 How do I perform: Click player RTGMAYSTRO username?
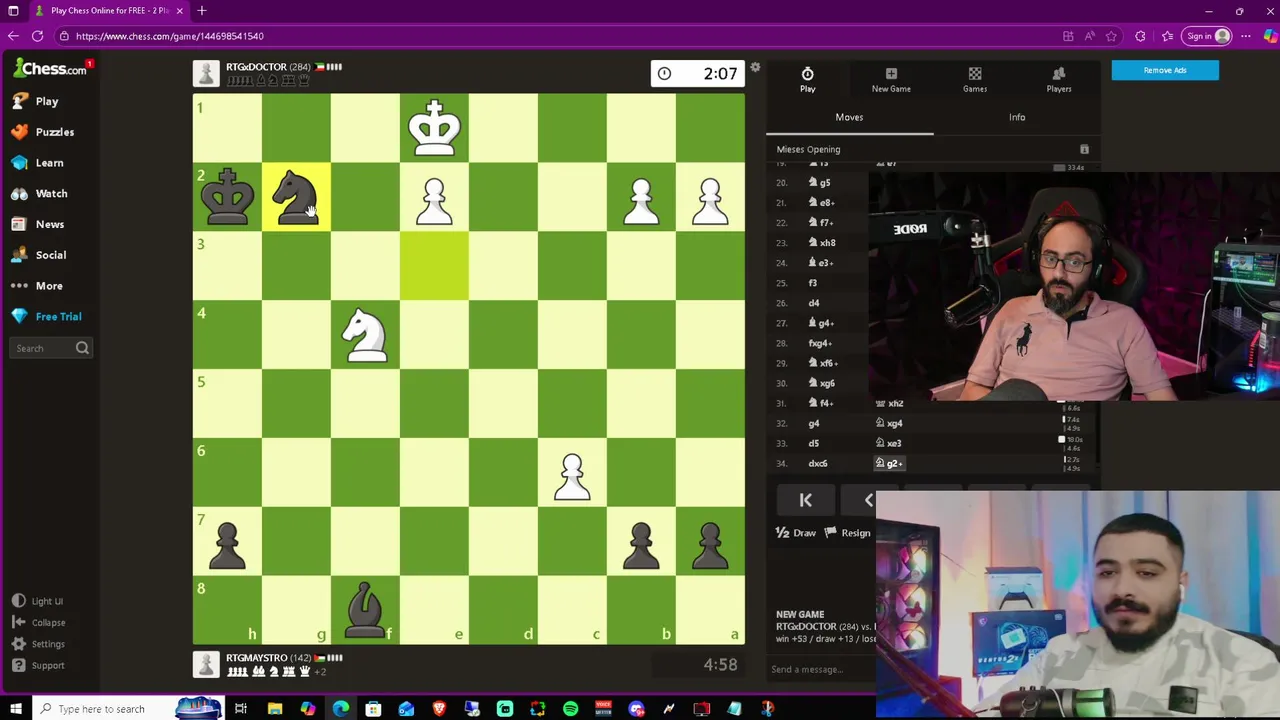point(257,658)
